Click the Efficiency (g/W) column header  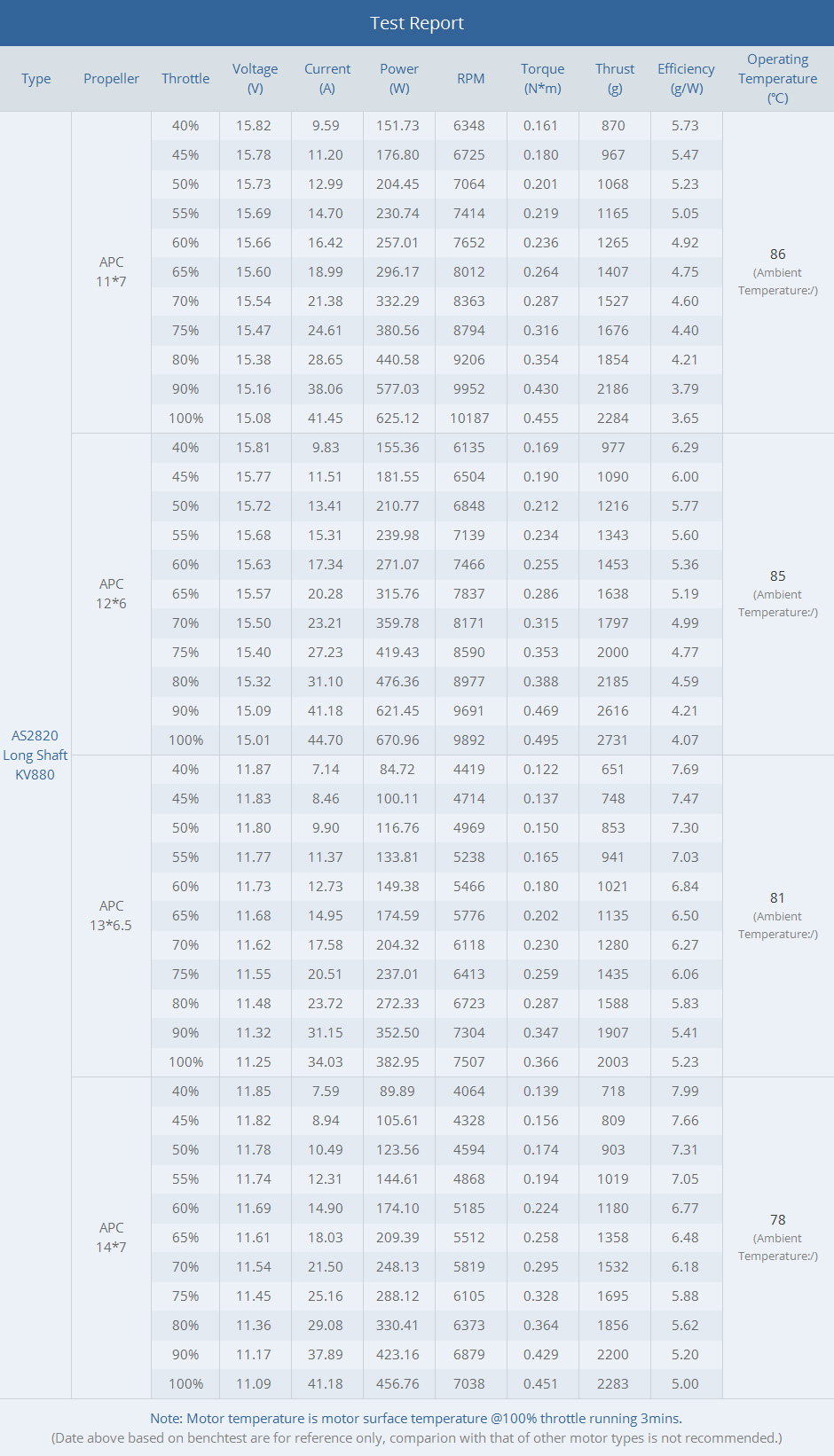686,79
